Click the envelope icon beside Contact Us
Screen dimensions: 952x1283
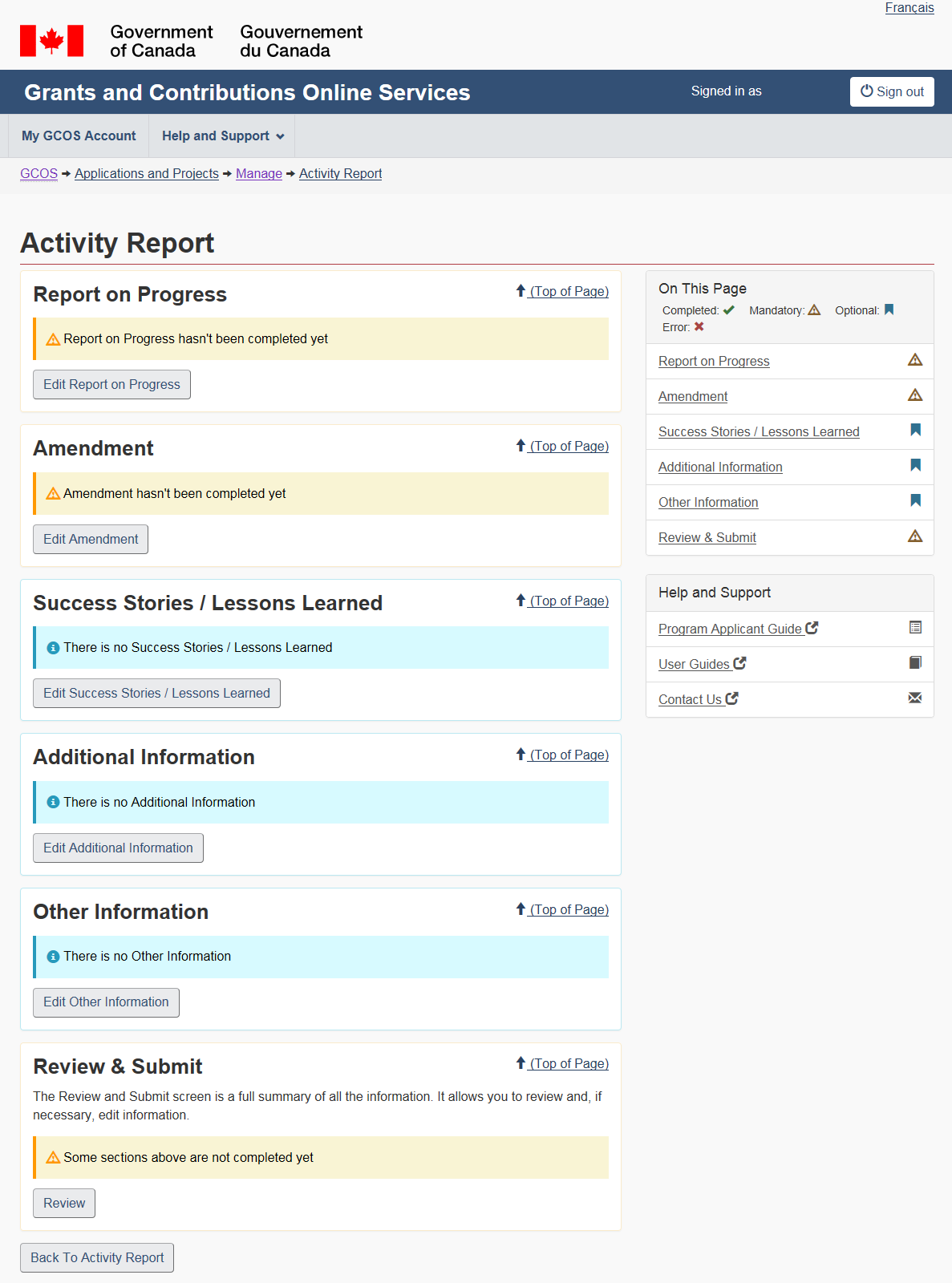914,698
